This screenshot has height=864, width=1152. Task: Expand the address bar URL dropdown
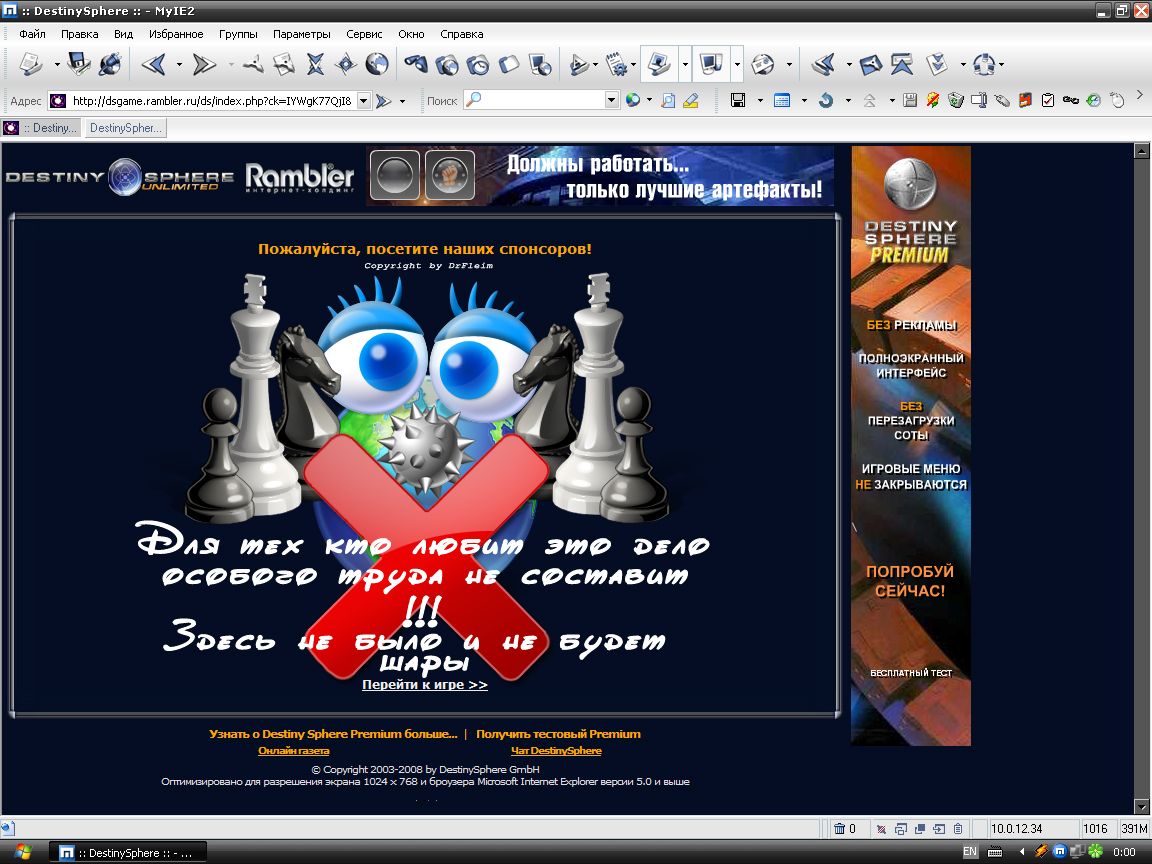tap(363, 100)
